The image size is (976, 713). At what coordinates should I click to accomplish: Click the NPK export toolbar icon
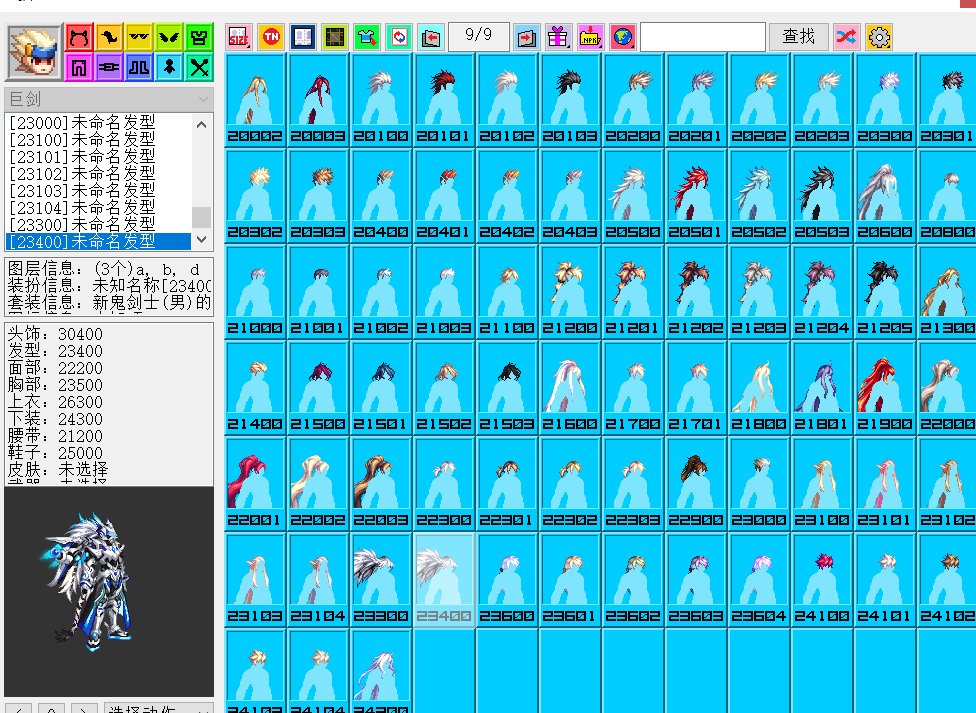coord(591,38)
